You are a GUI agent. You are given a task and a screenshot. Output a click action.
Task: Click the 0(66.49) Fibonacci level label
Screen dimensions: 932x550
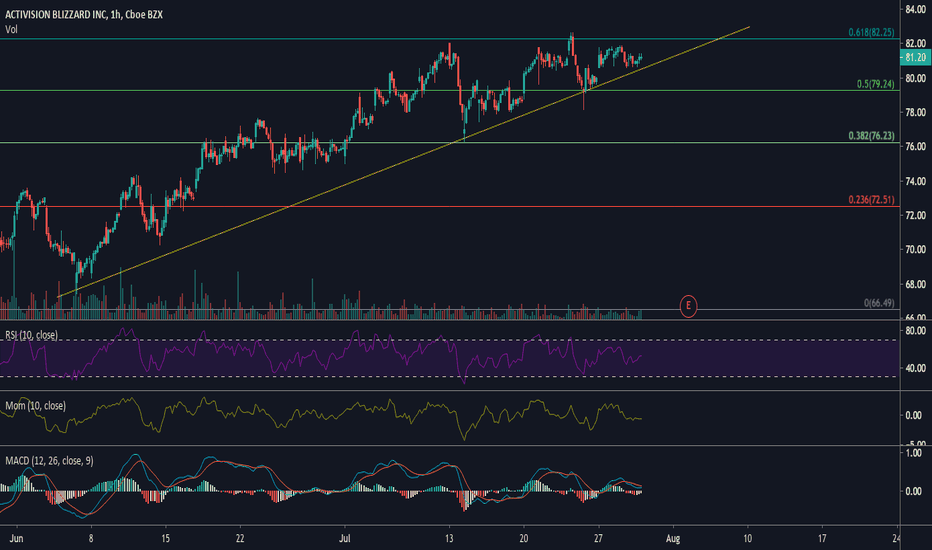click(x=879, y=303)
